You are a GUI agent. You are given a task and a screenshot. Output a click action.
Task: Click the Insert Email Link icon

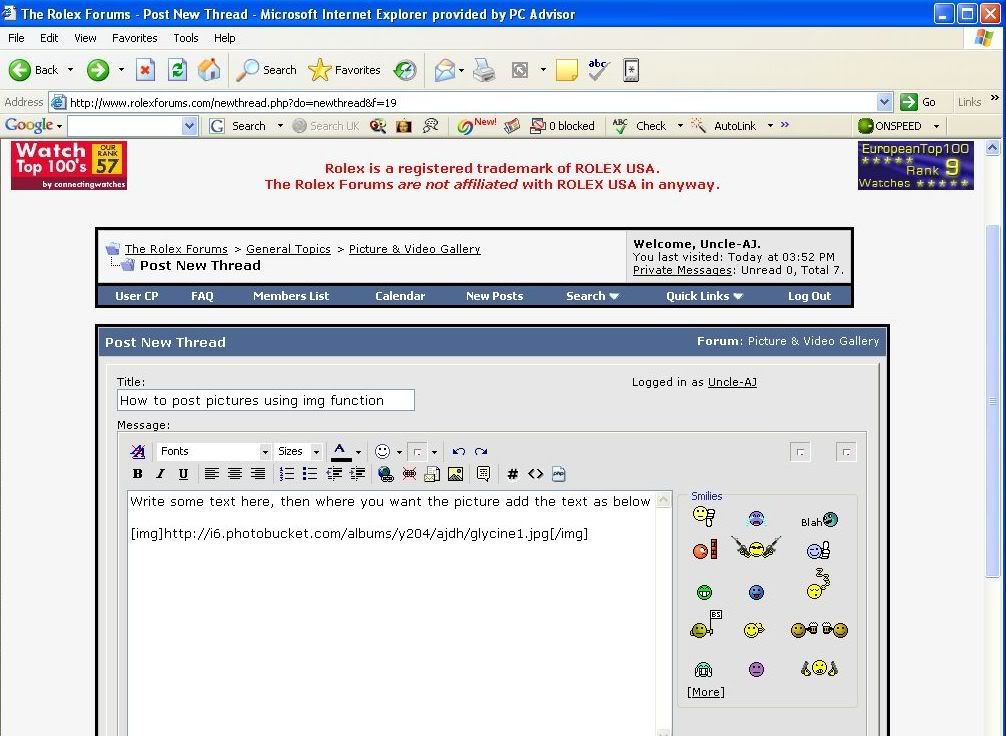point(432,474)
